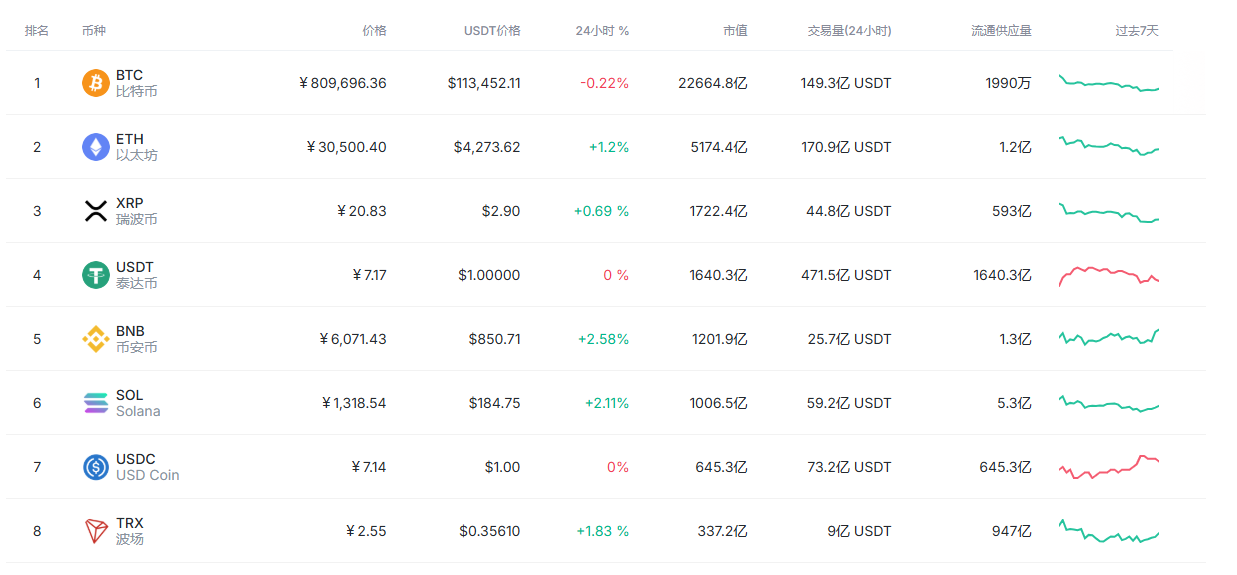The height and width of the screenshot is (575, 1237).
Task: Click the Tether USDT green icon
Action: point(96,275)
